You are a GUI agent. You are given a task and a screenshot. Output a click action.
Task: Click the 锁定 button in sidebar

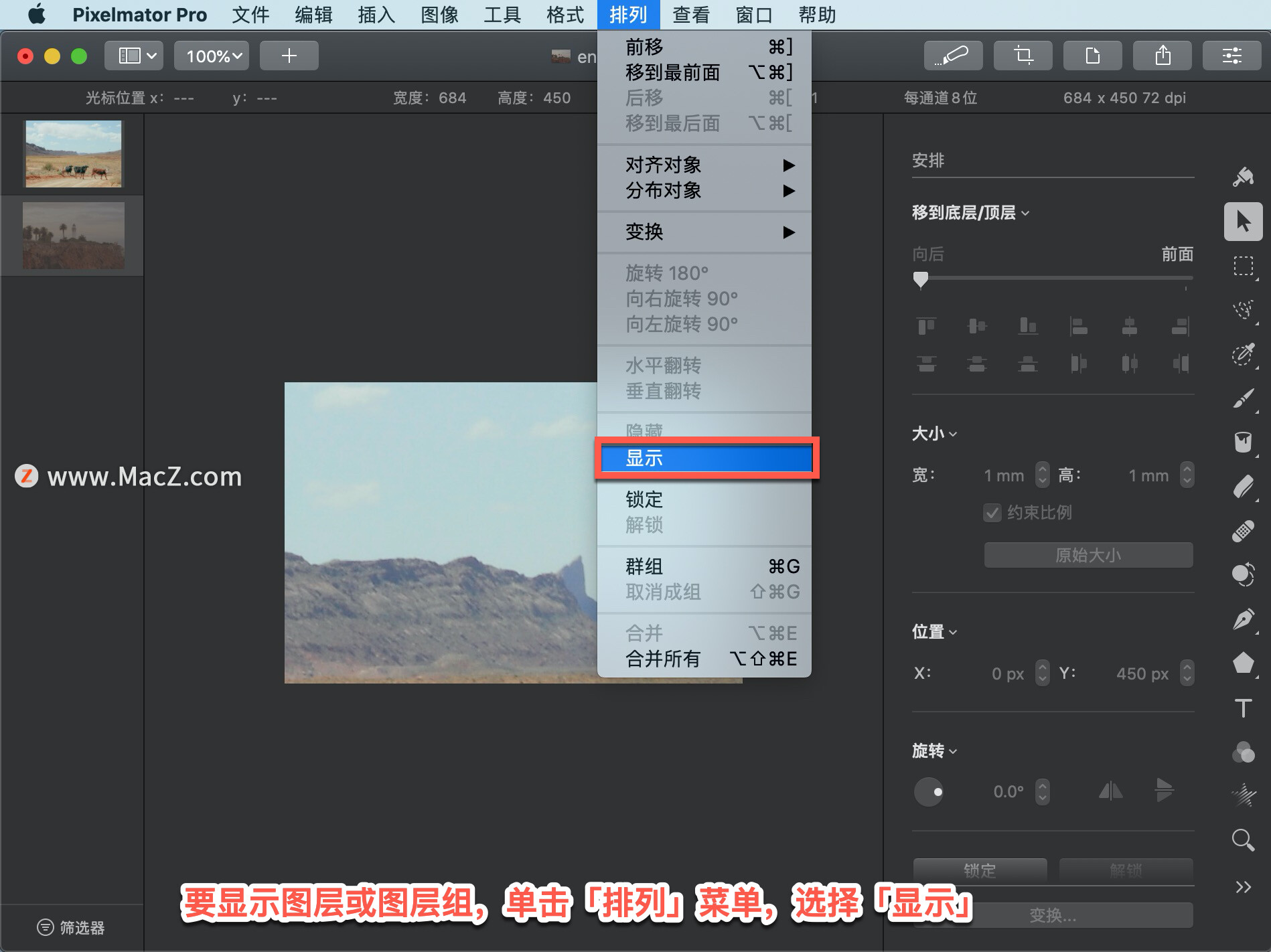click(980, 870)
